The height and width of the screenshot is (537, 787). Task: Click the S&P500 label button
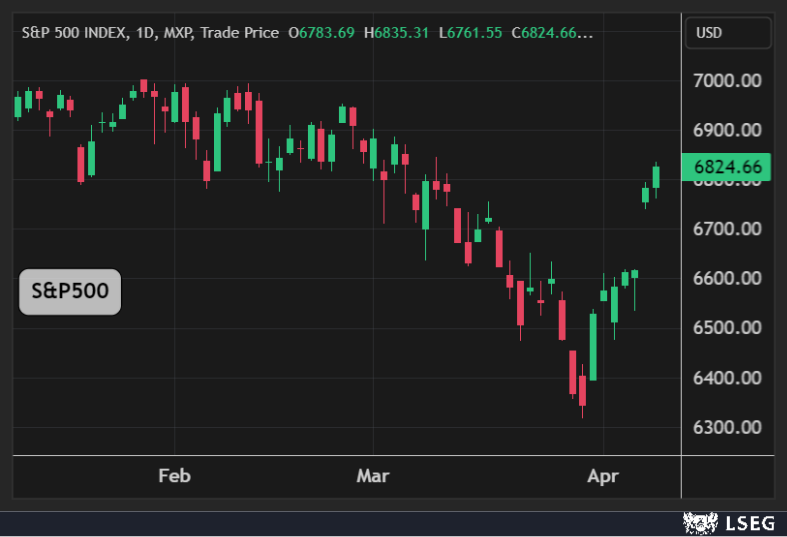click(70, 292)
